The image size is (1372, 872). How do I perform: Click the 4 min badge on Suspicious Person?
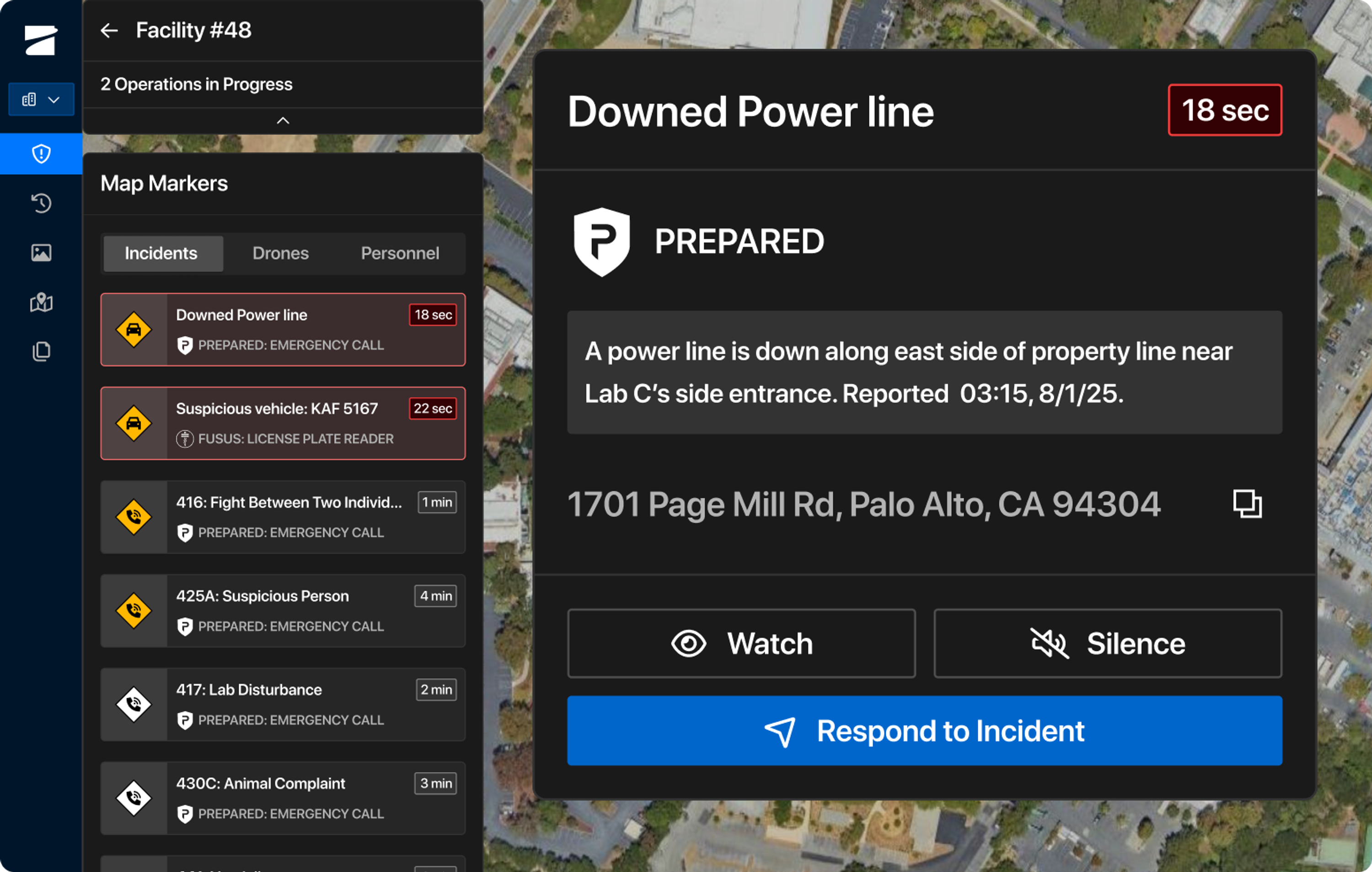tap(435, 596)
